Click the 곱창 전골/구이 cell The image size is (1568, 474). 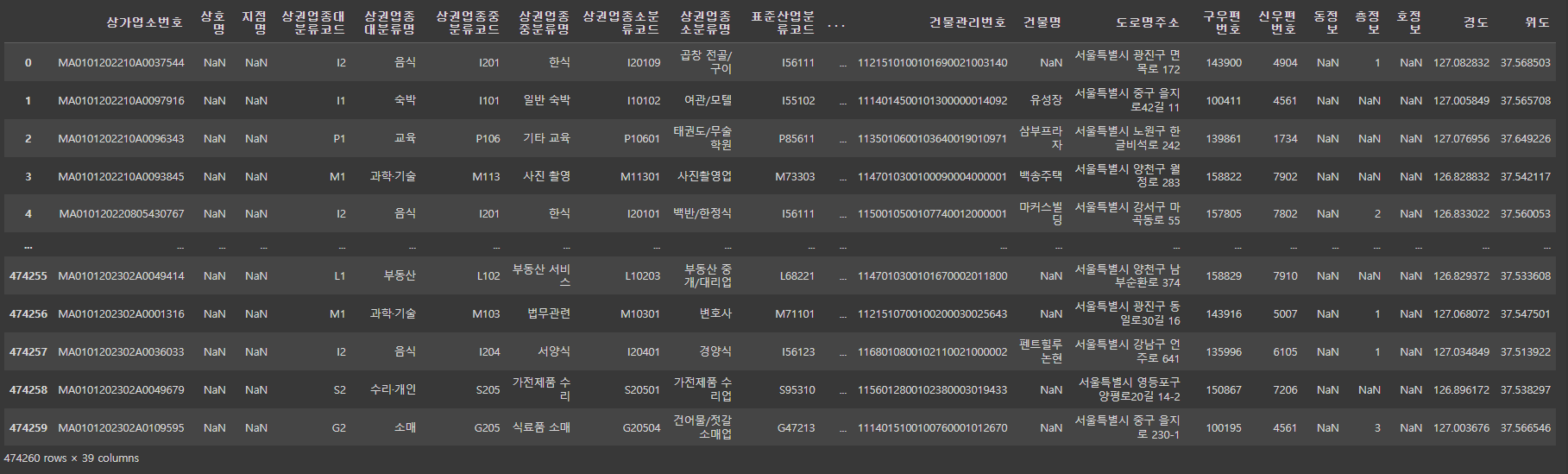coord(706,62)
